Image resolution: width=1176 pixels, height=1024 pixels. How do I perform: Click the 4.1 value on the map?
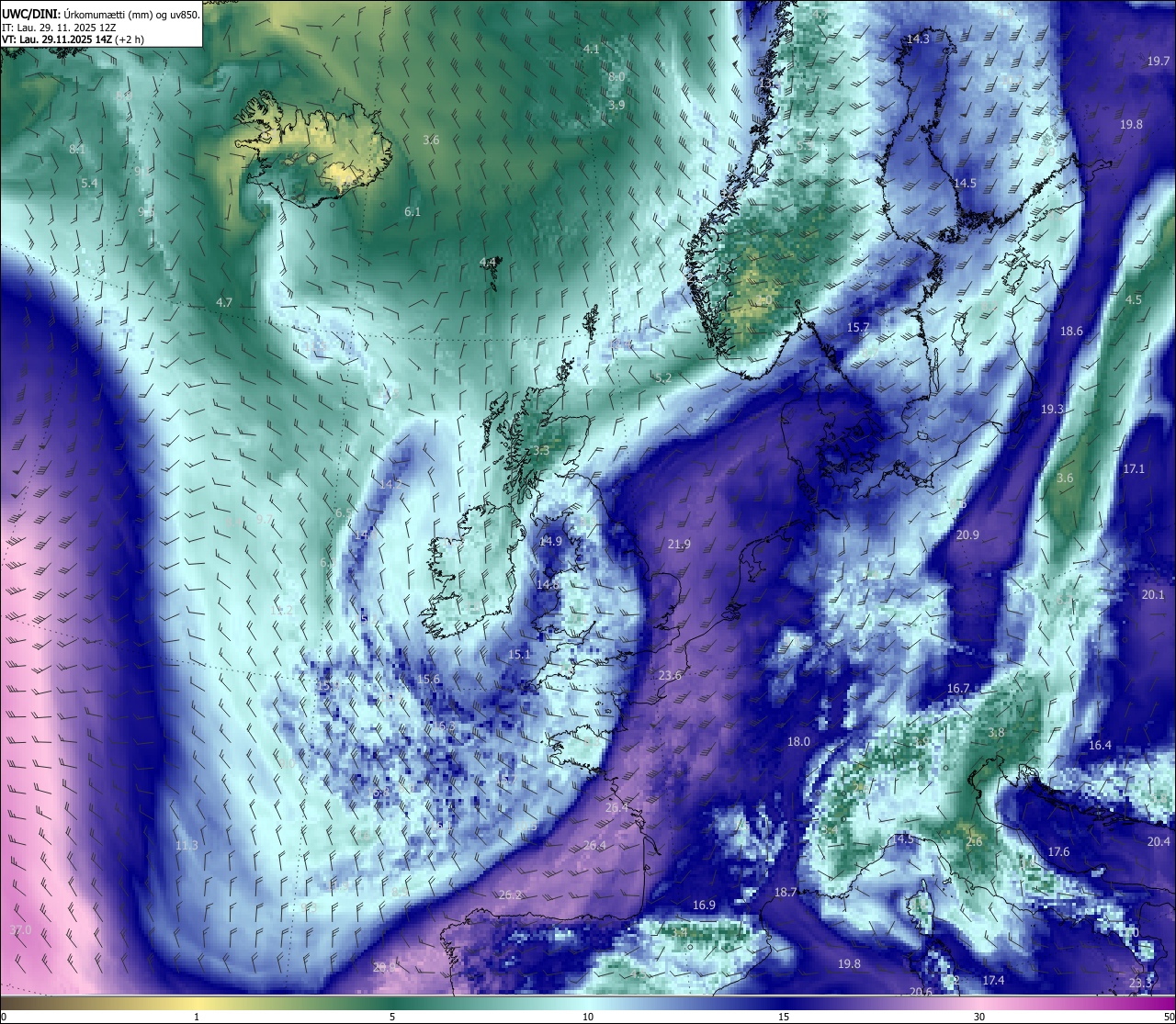click(x=591, y=49)
